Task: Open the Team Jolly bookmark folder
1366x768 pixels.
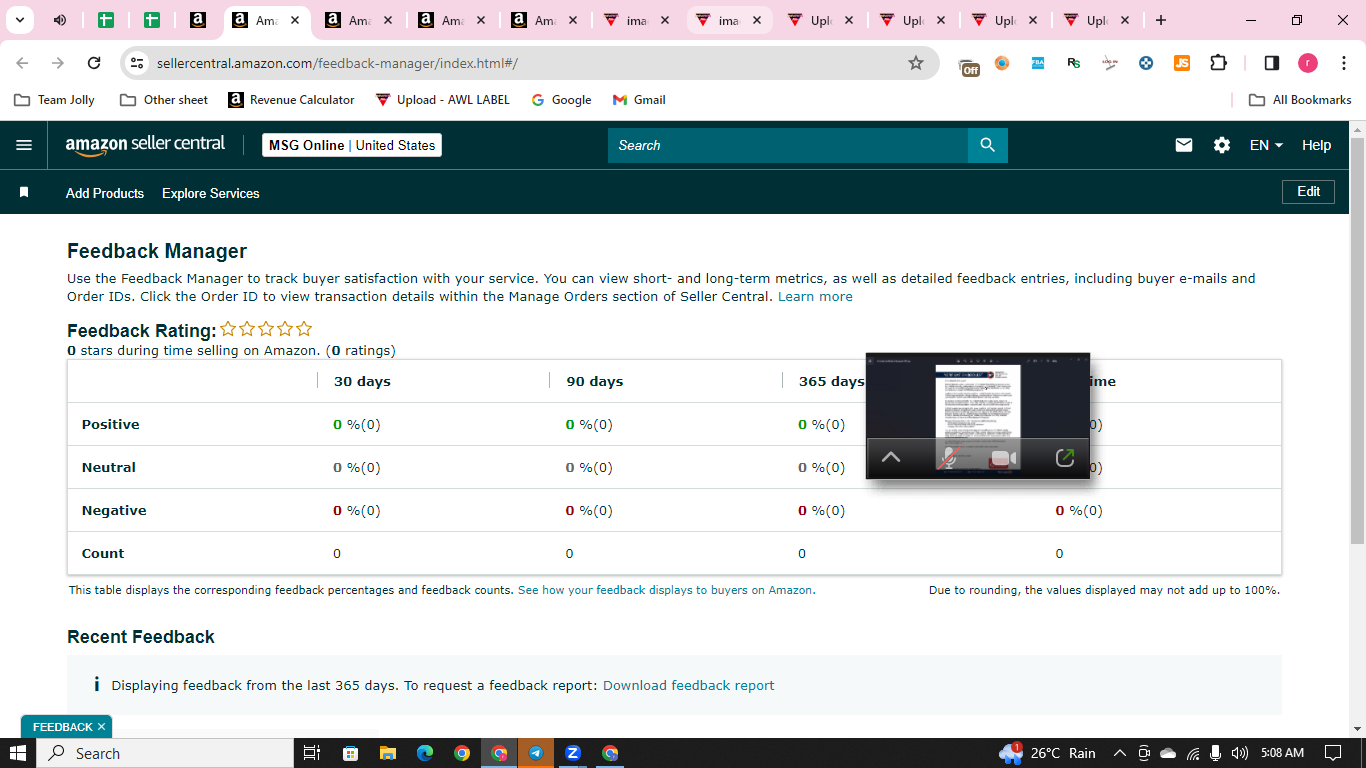Action: [x=55, y=100]
